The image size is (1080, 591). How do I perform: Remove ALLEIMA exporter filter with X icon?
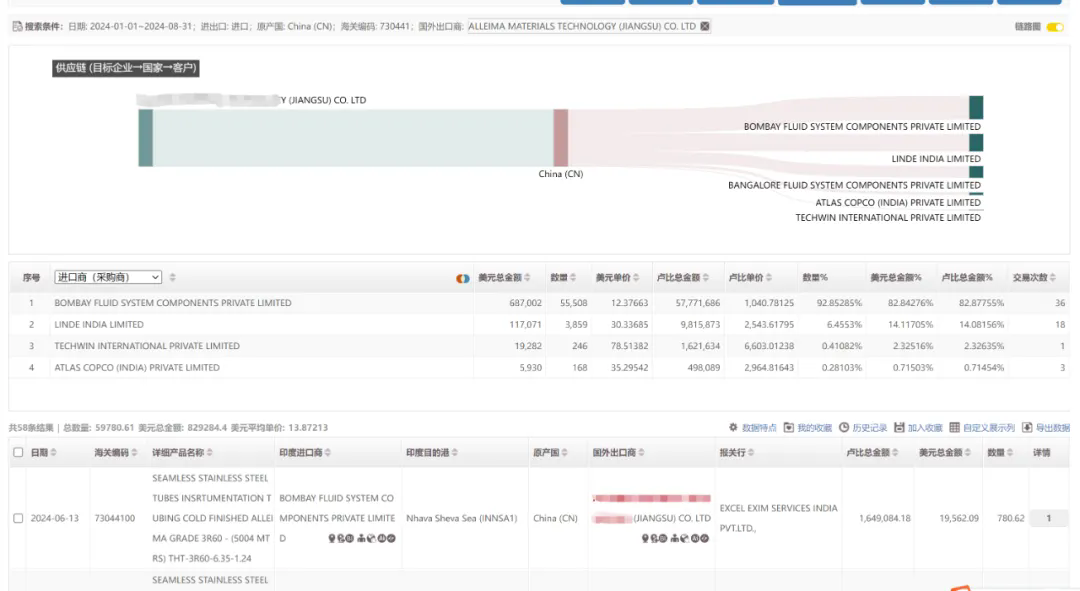pos(705,26)
